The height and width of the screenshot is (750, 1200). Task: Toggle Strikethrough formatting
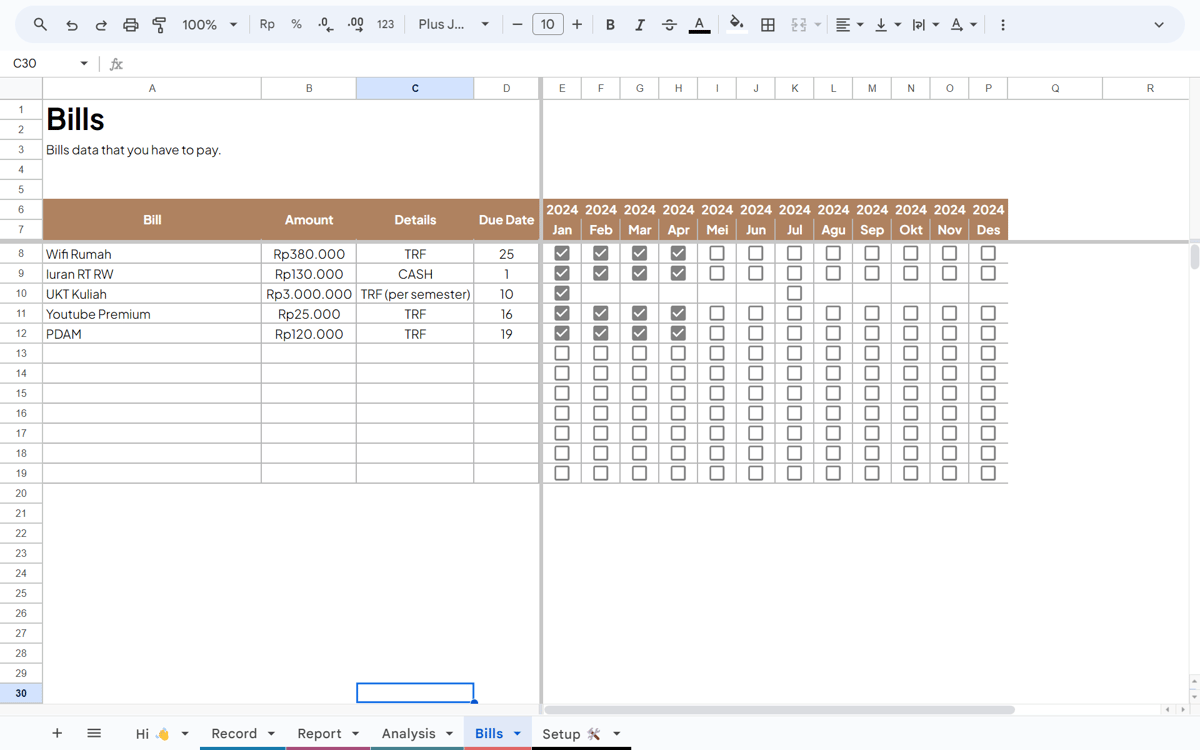(x=669, y=24)
